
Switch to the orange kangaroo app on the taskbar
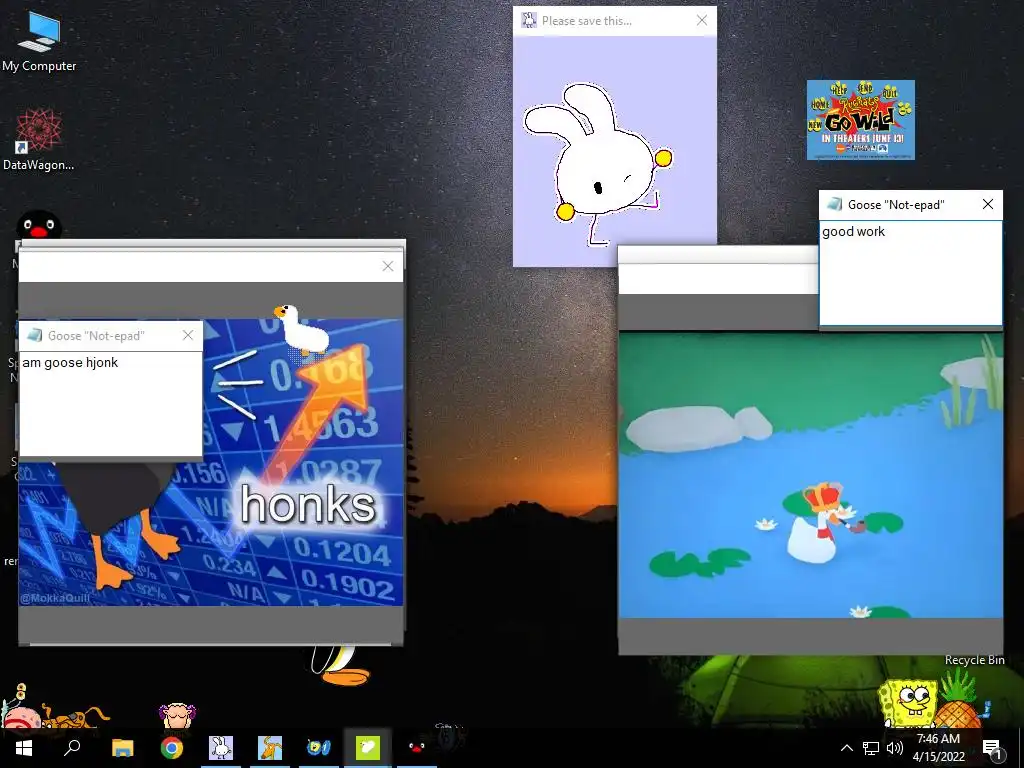coord(270,748)
